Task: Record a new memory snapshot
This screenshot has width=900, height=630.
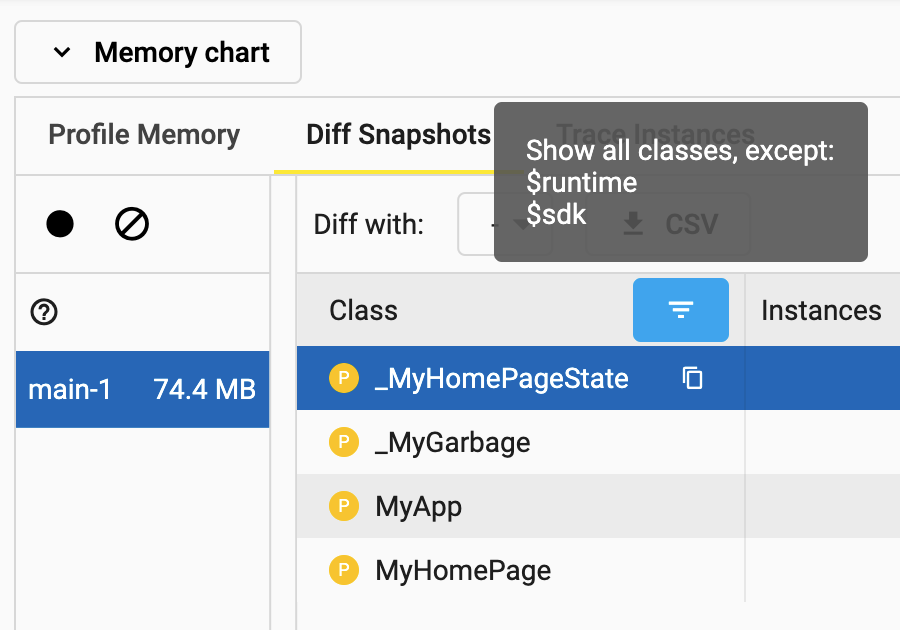Action: (x=60, y=224)
